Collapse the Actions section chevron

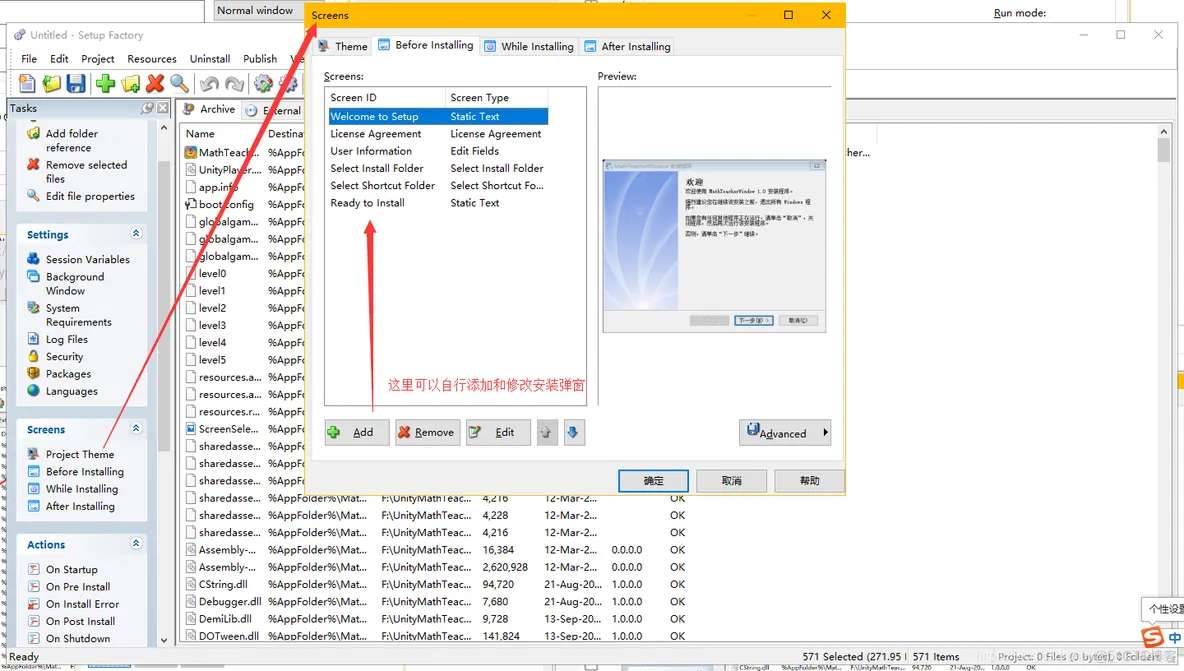(x=136, y=543)
